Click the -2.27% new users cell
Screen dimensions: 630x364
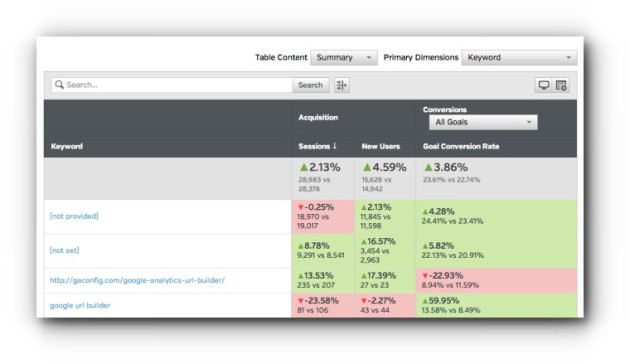pos(385,305)
